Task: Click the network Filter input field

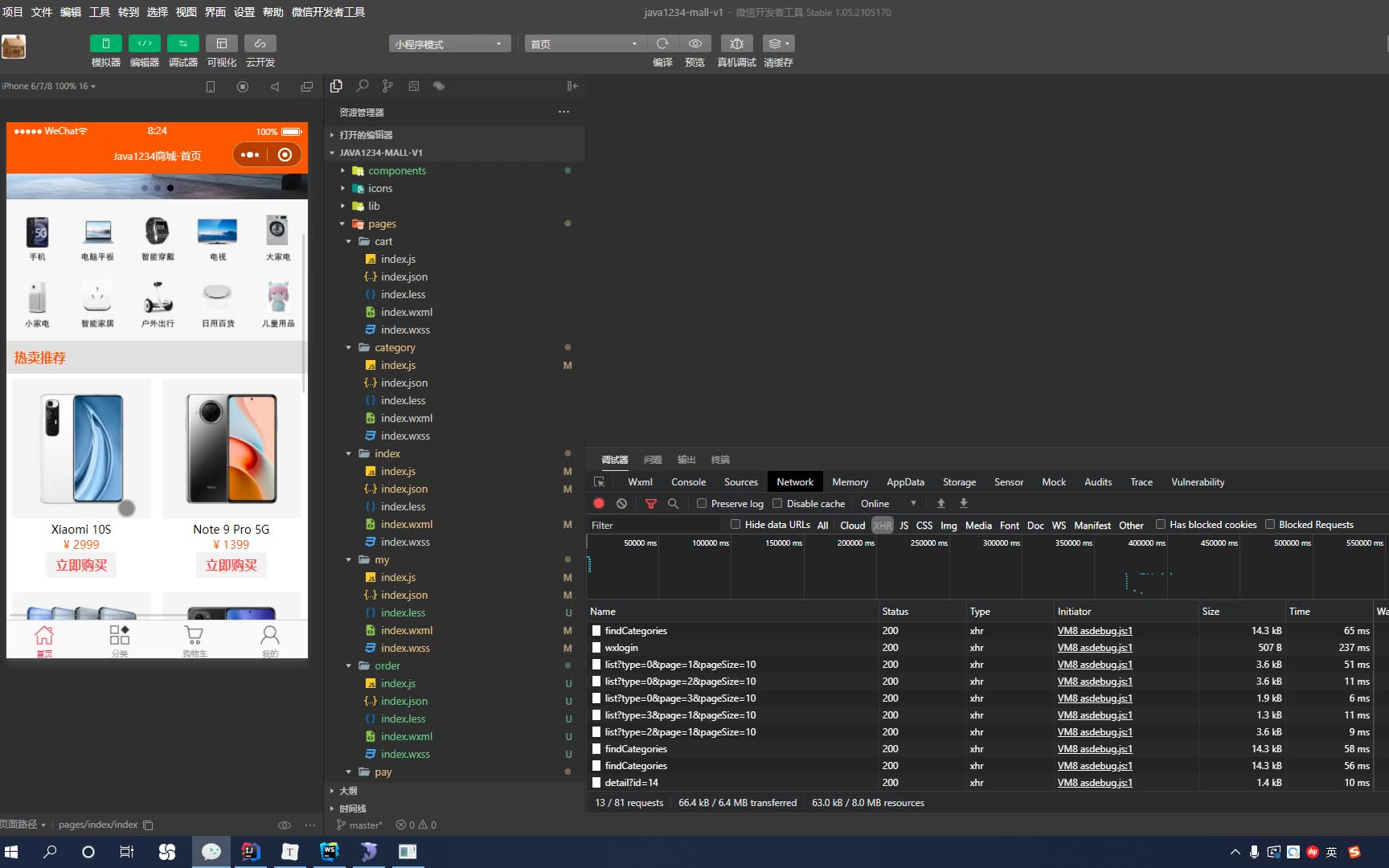Action: [655, 525]
